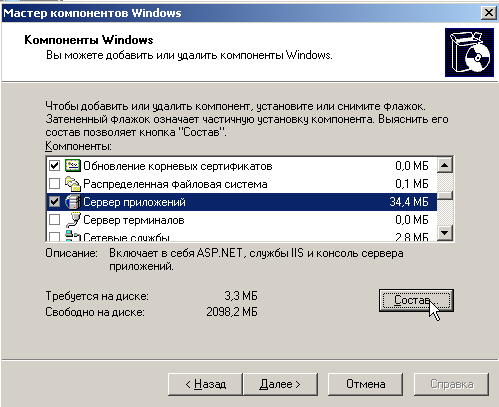Viewport: 499px width, 407px height.
Task: Check Распределенная файловая система checkbox
Action: point(54,184)
